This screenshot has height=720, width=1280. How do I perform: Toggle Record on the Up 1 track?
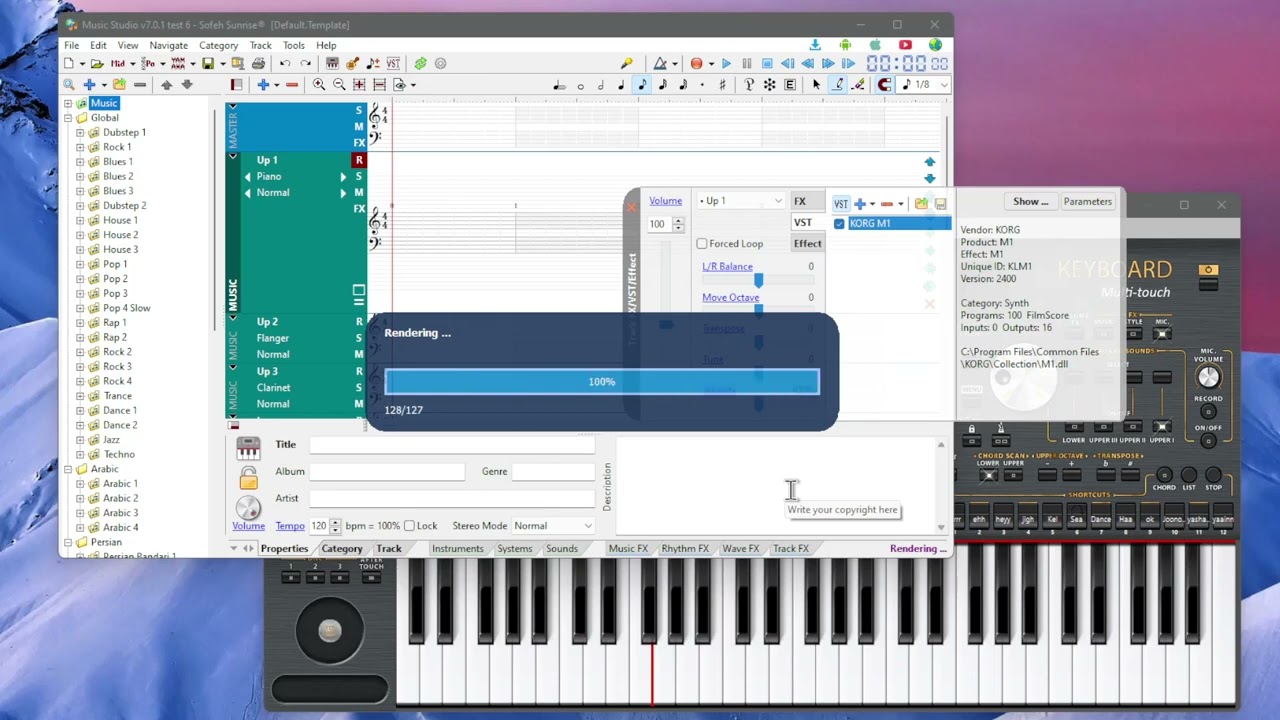tap(359, 160)
